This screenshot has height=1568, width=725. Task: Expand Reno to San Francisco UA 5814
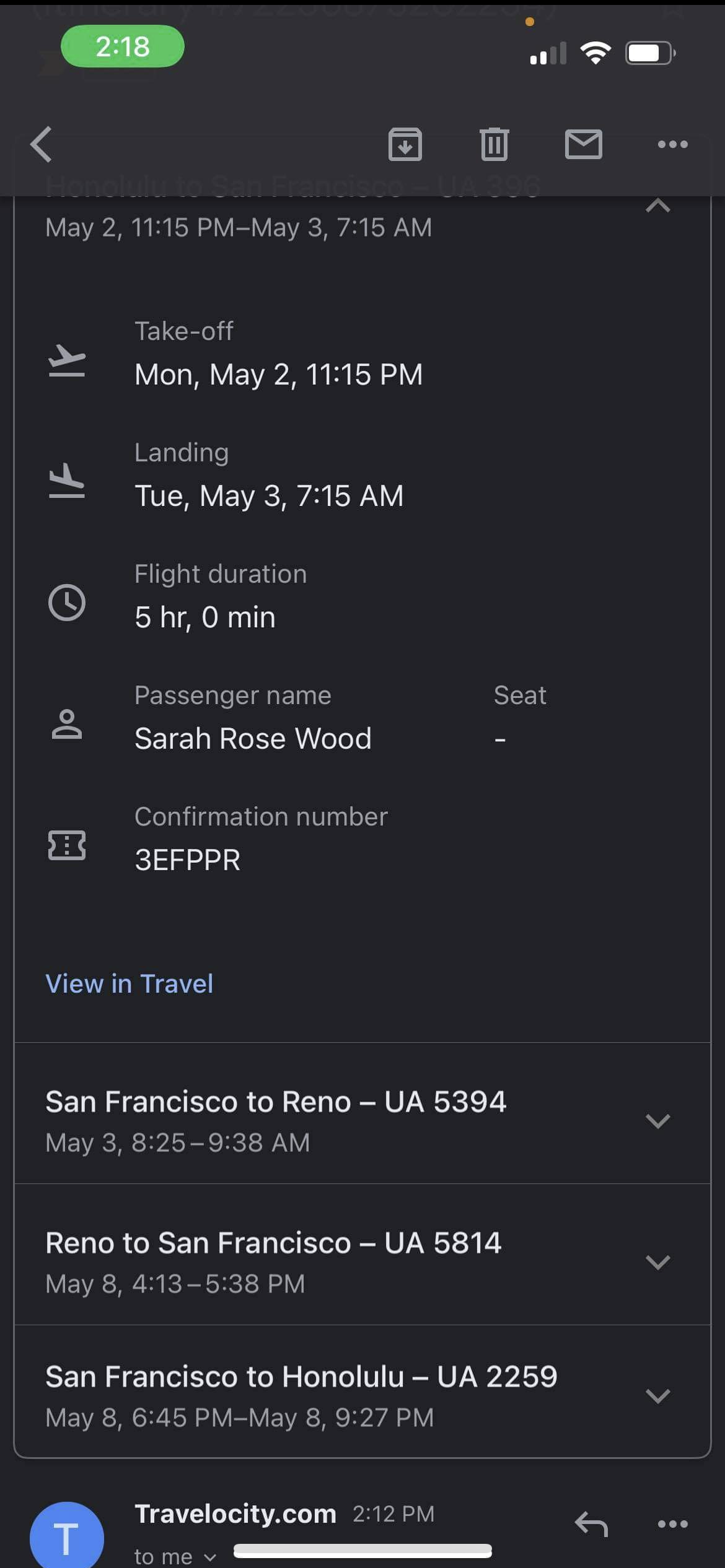pyautogui.click(x=657, y=1261)
